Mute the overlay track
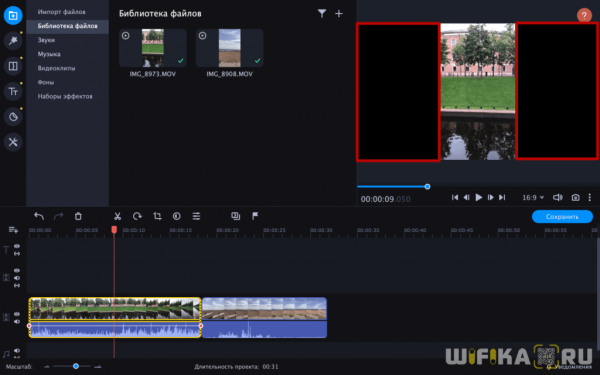 click(17, 278)
